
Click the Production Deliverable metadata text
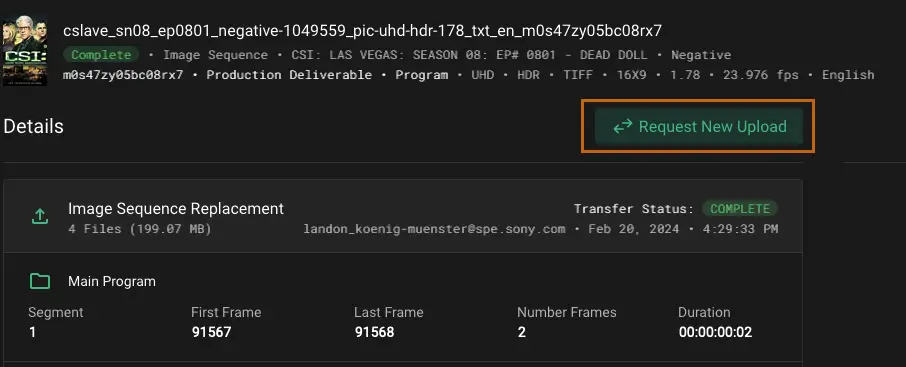pos(289,75)
